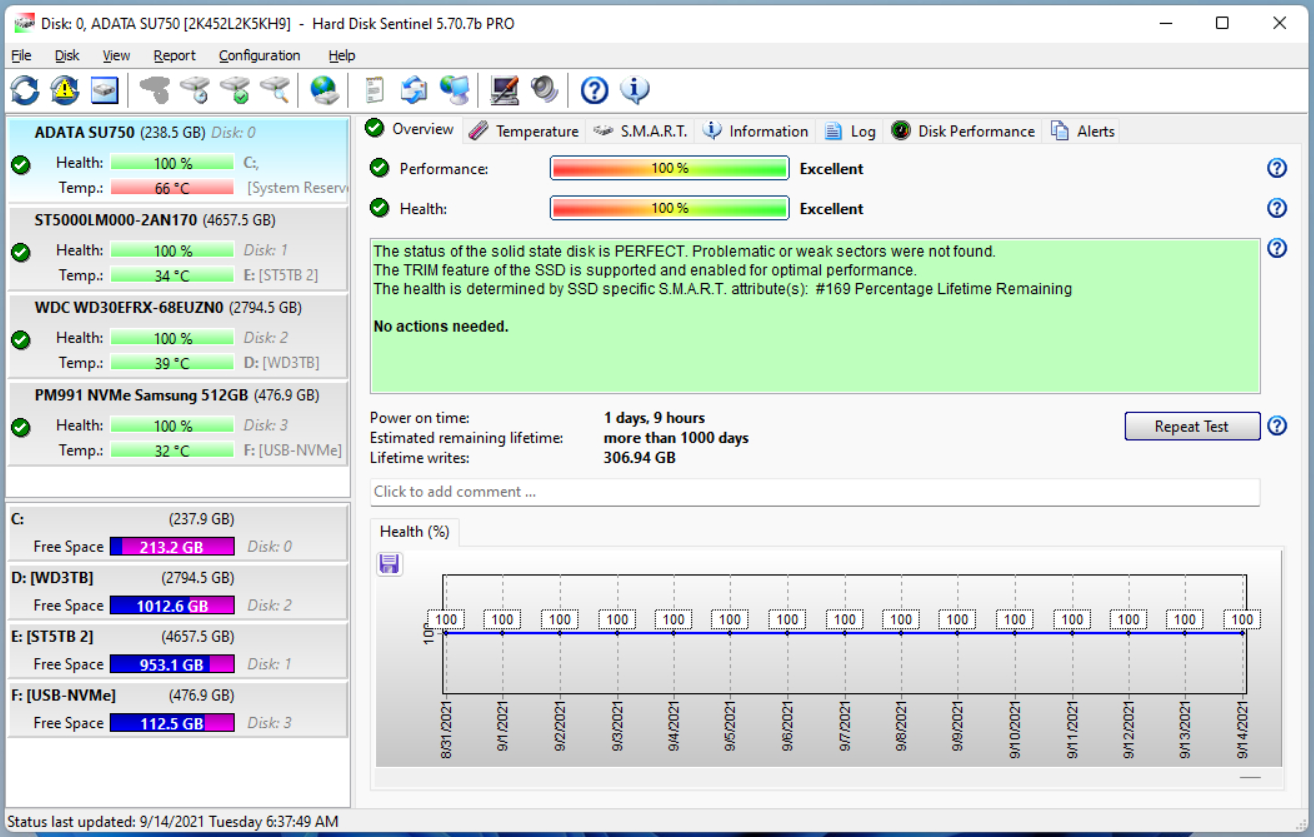Select the PM991 NVMe Samsung 512GB entry
The image size is (1314, 837).
[x=178, y=423]
